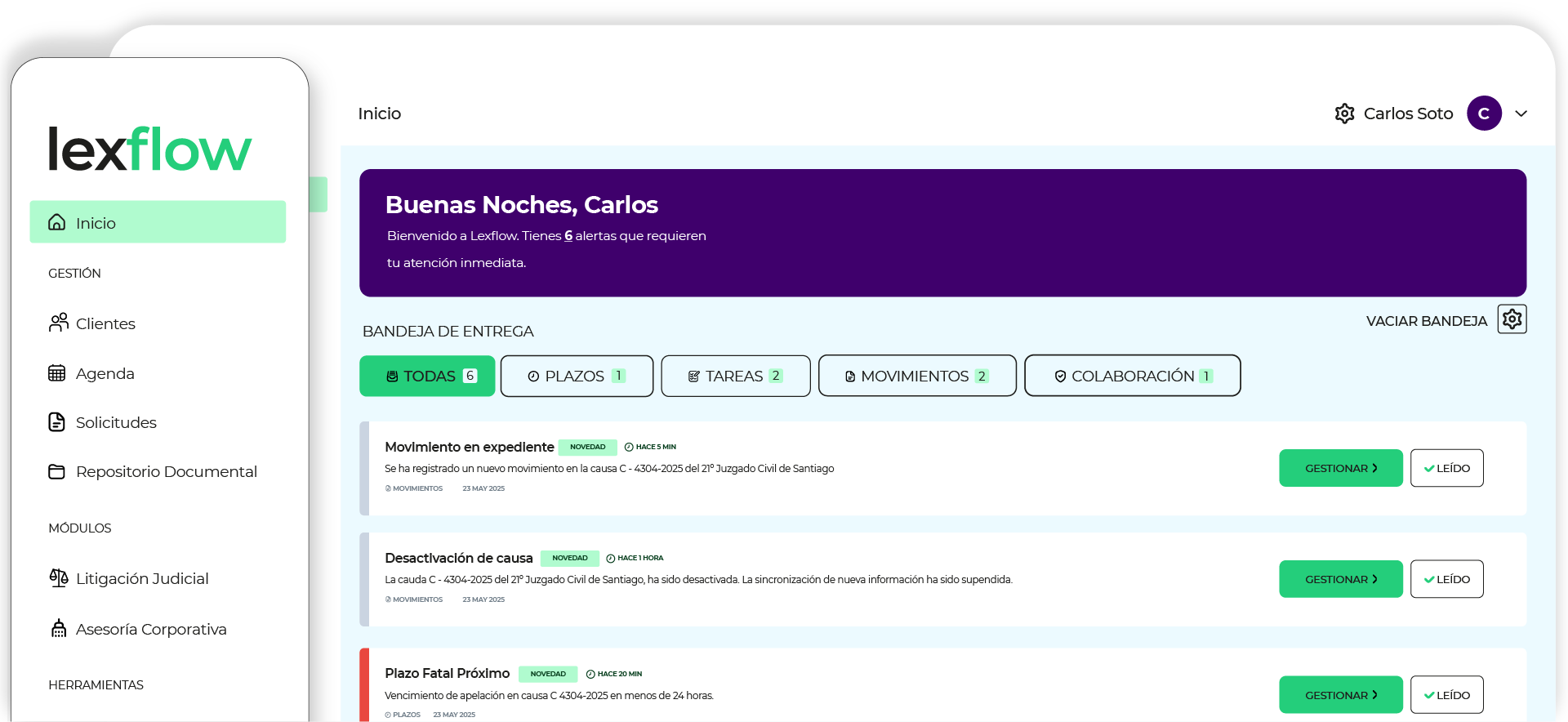Click Gestionar for Plazo Fatal Próximo
The width and height of the screenshot is (1568, 722).
point(1340,695)
